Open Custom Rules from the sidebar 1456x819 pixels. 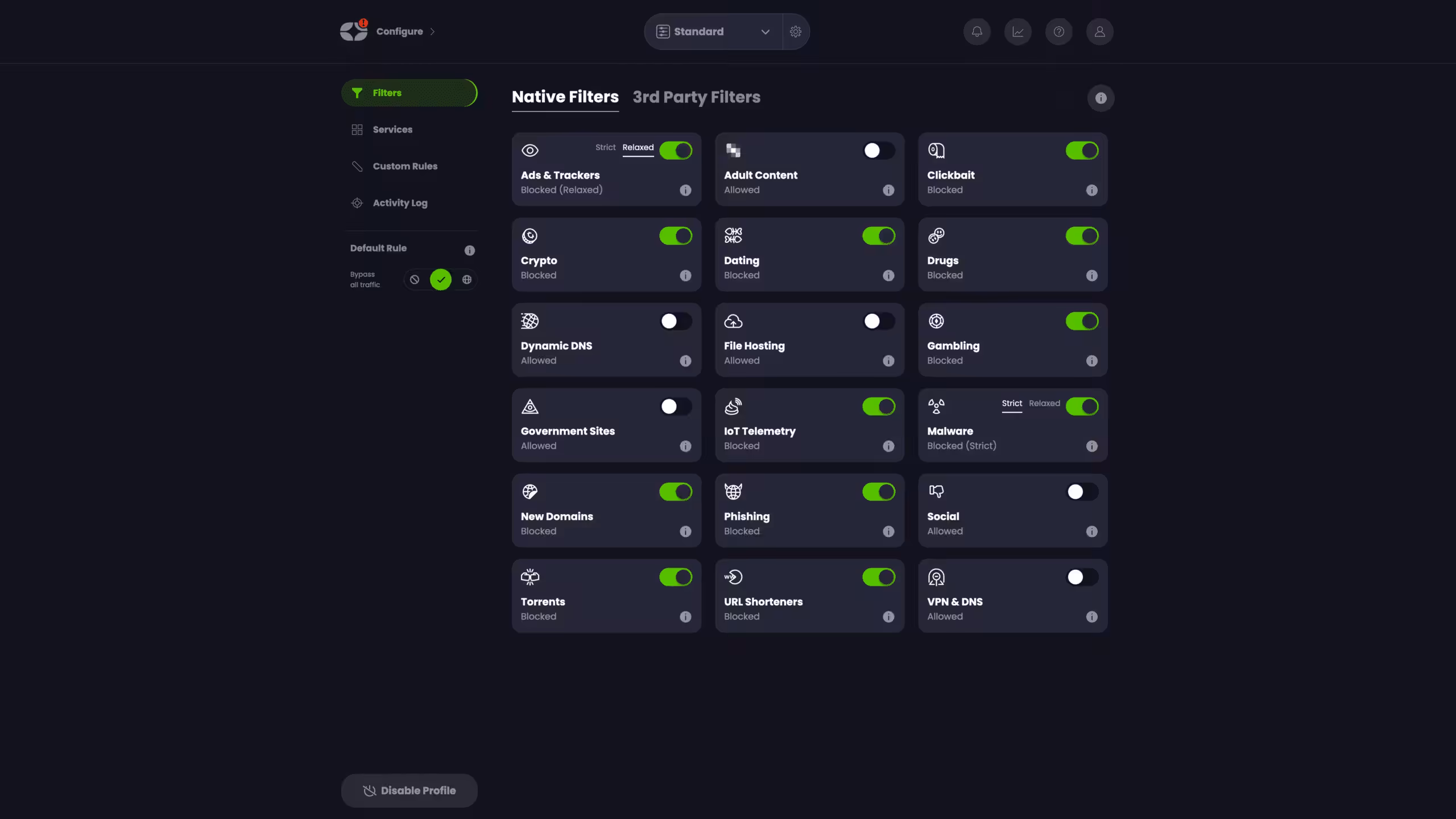tap(404, 166)
